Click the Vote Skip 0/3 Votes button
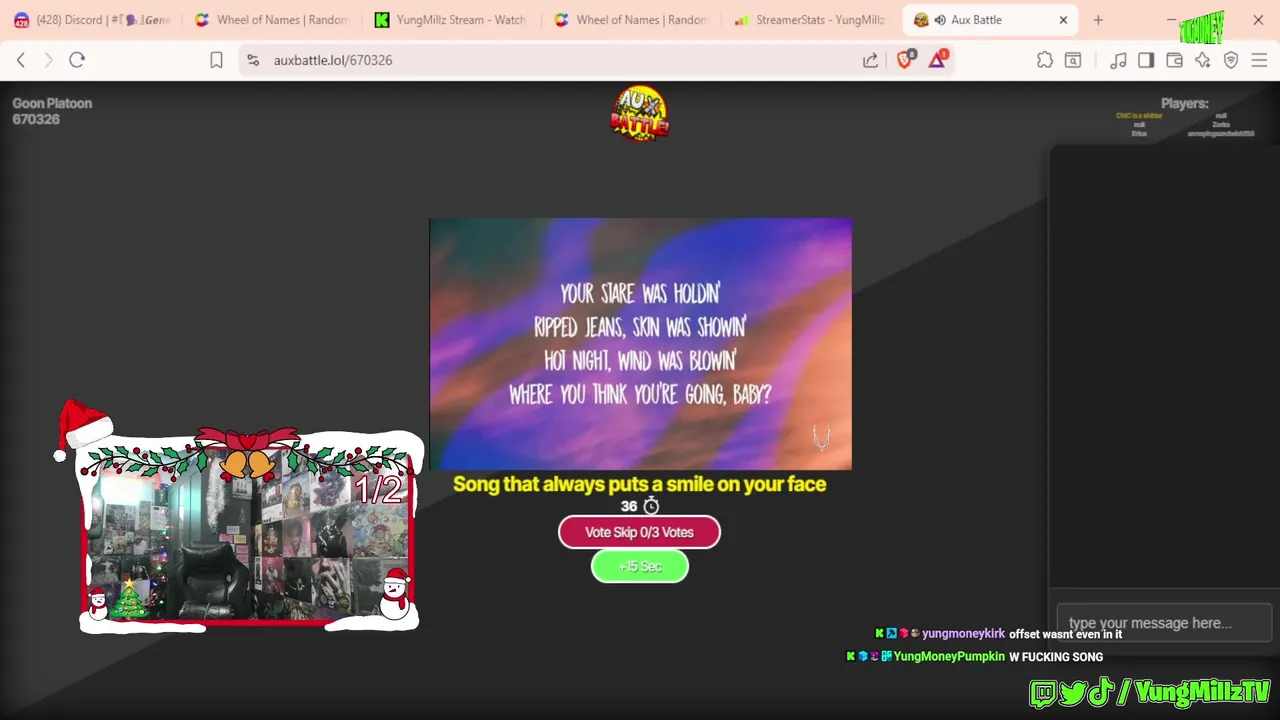 [x=639, y=532]
